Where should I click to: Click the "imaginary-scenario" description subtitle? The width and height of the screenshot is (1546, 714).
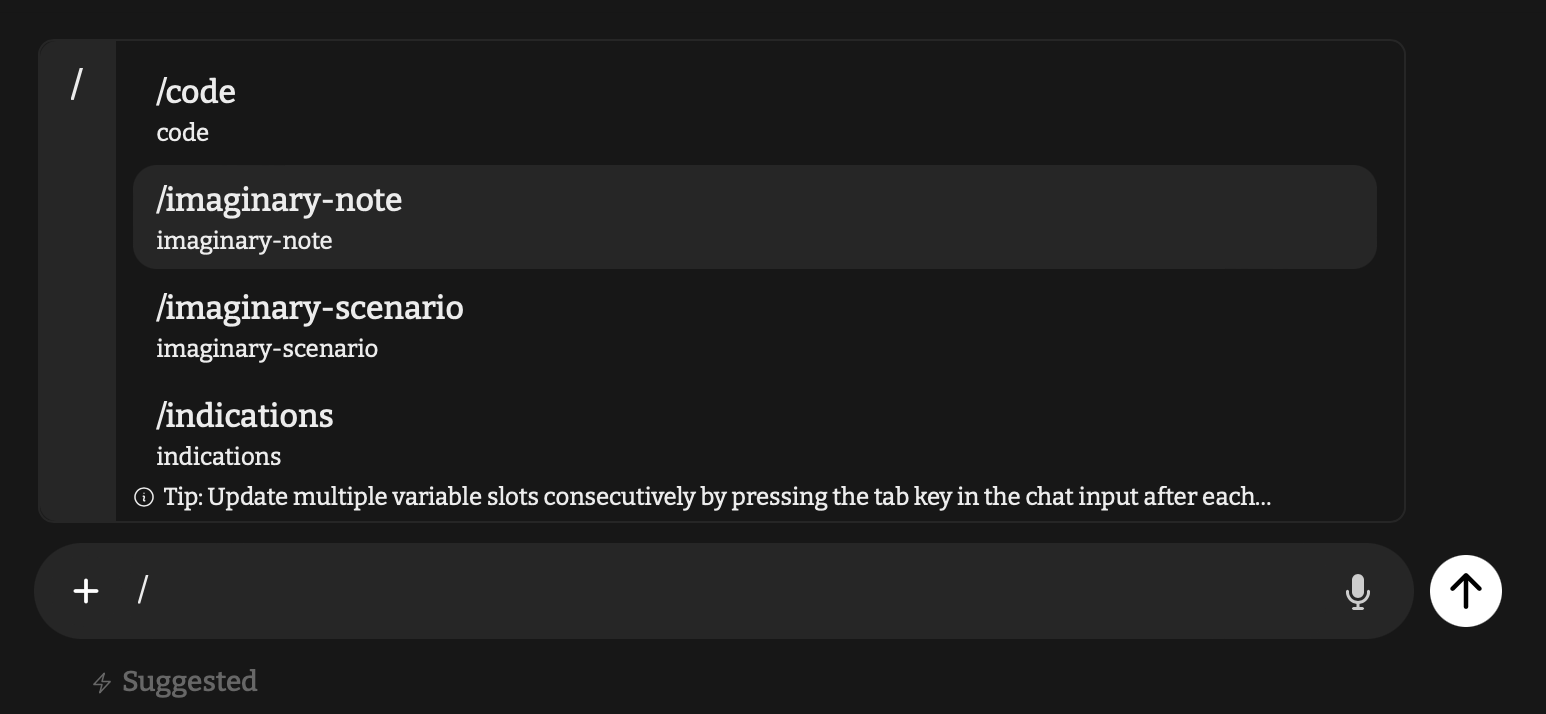click(x=267, y=349)
